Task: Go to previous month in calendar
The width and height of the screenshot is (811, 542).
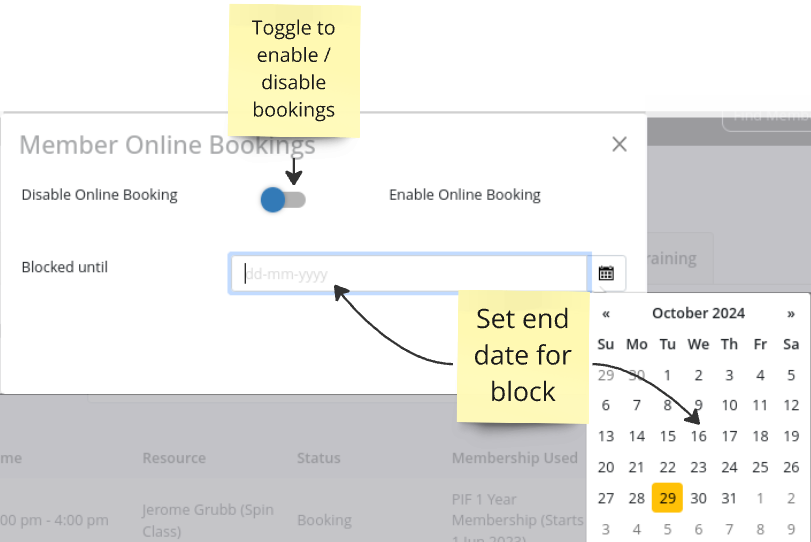Action: coord(606,313)
